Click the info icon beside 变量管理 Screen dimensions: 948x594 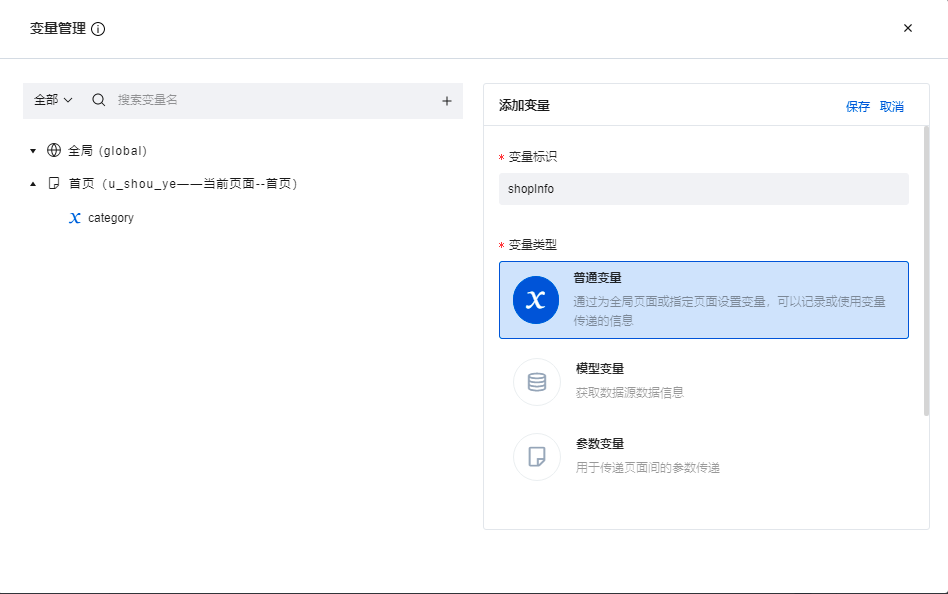click(x=98, y=29)
